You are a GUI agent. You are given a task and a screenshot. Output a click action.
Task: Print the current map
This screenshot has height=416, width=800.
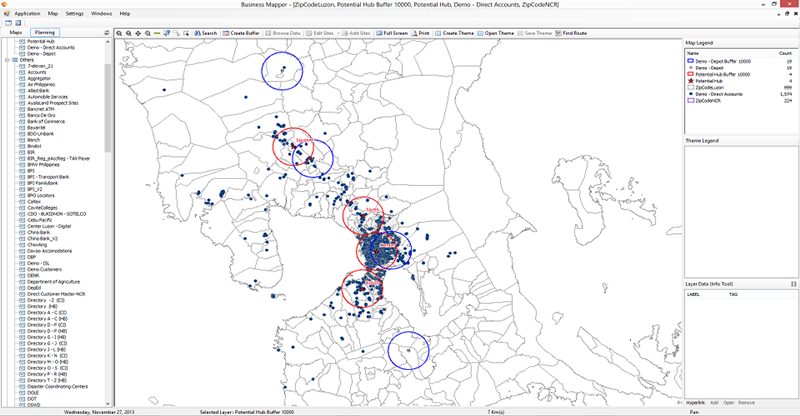point(420,33)
